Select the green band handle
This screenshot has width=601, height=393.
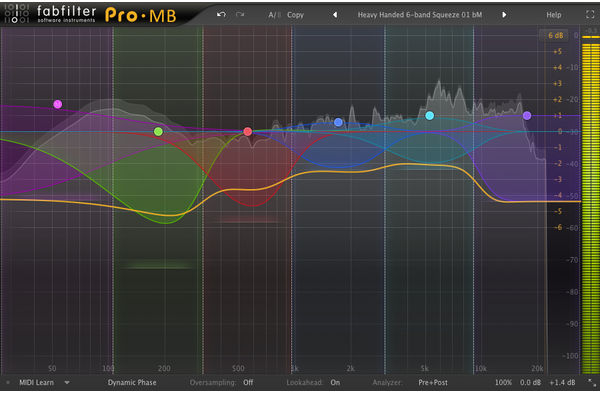[x=158, y=132]
